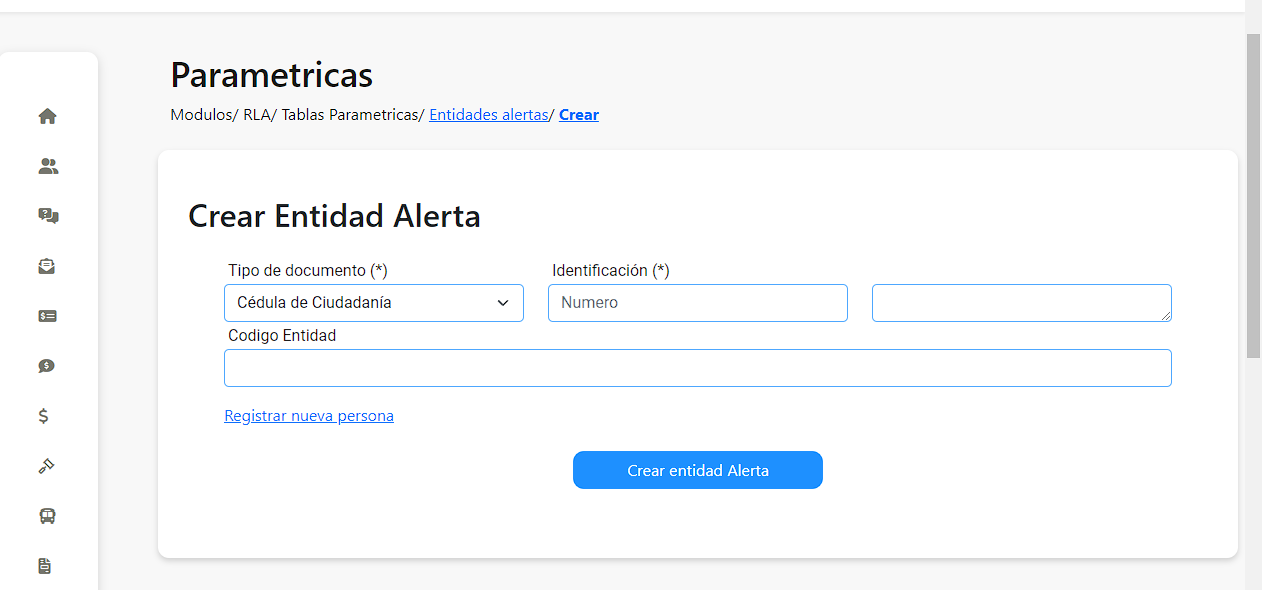Focus the Identificación Numero field

pyautogui.click(x=698, y=303)
